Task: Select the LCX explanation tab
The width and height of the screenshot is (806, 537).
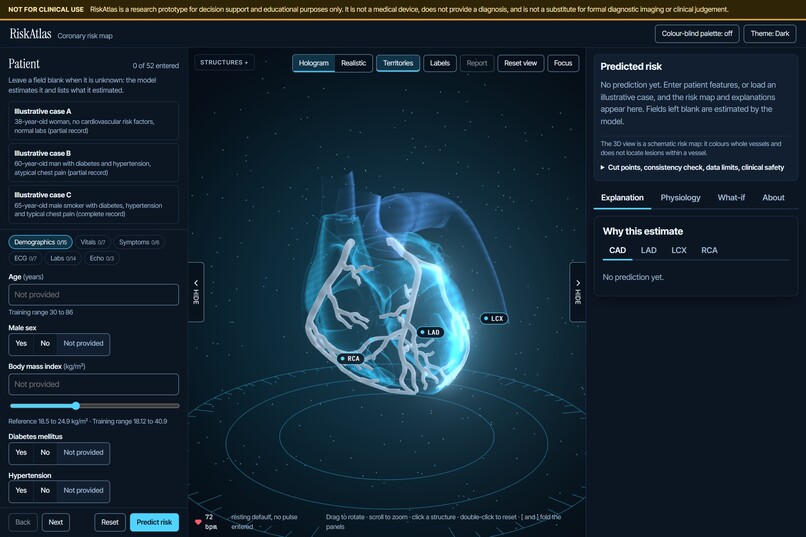Action: [x=679, y=251]
